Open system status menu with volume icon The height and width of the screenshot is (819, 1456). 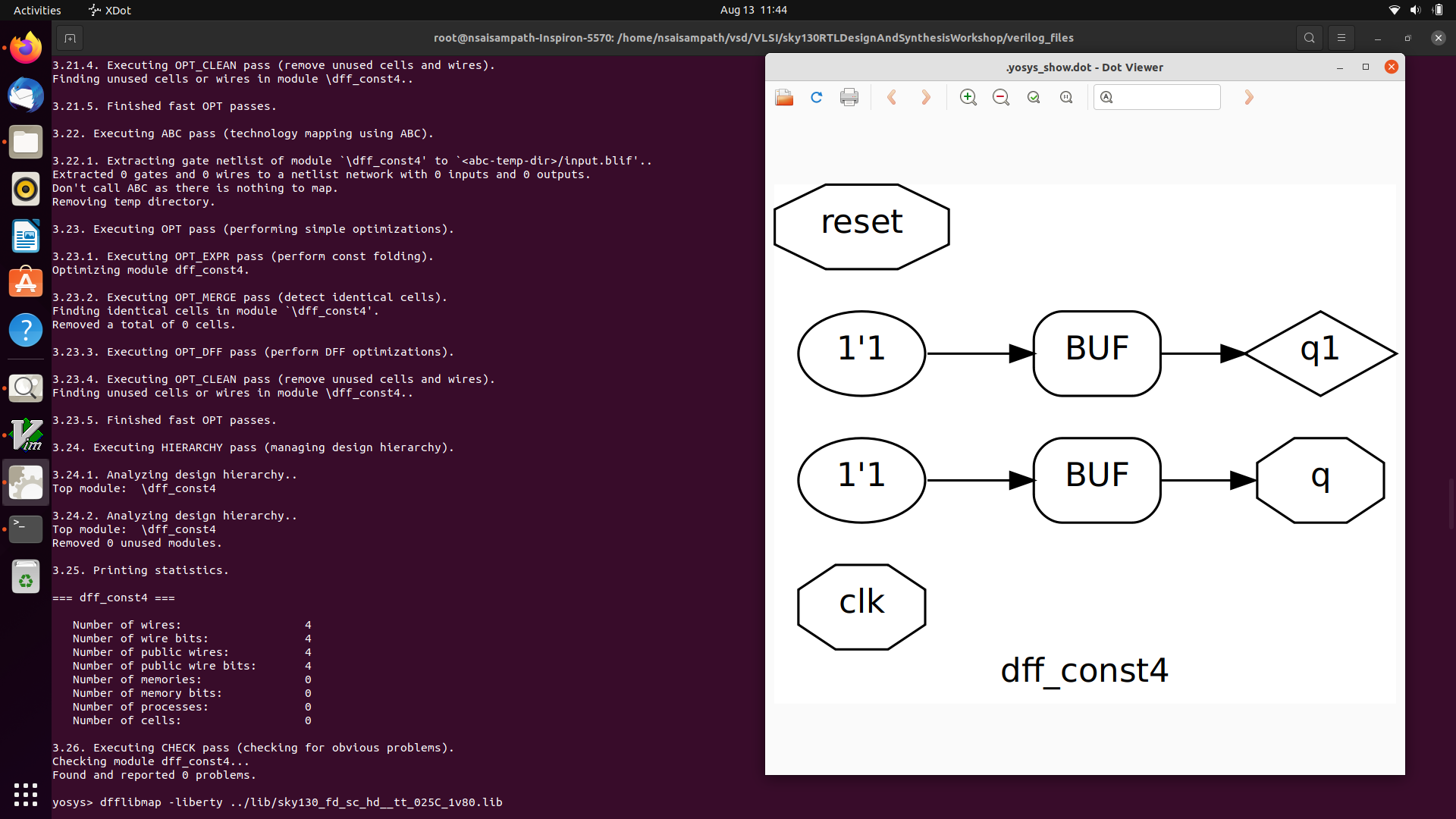[x=1415, y=10]
